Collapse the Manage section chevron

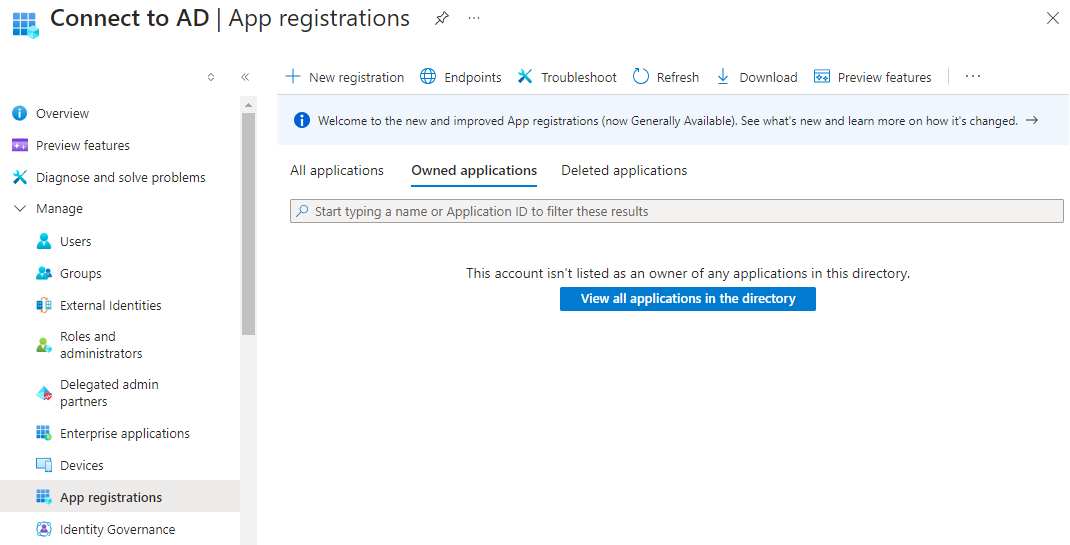click(x=20, y=209)
